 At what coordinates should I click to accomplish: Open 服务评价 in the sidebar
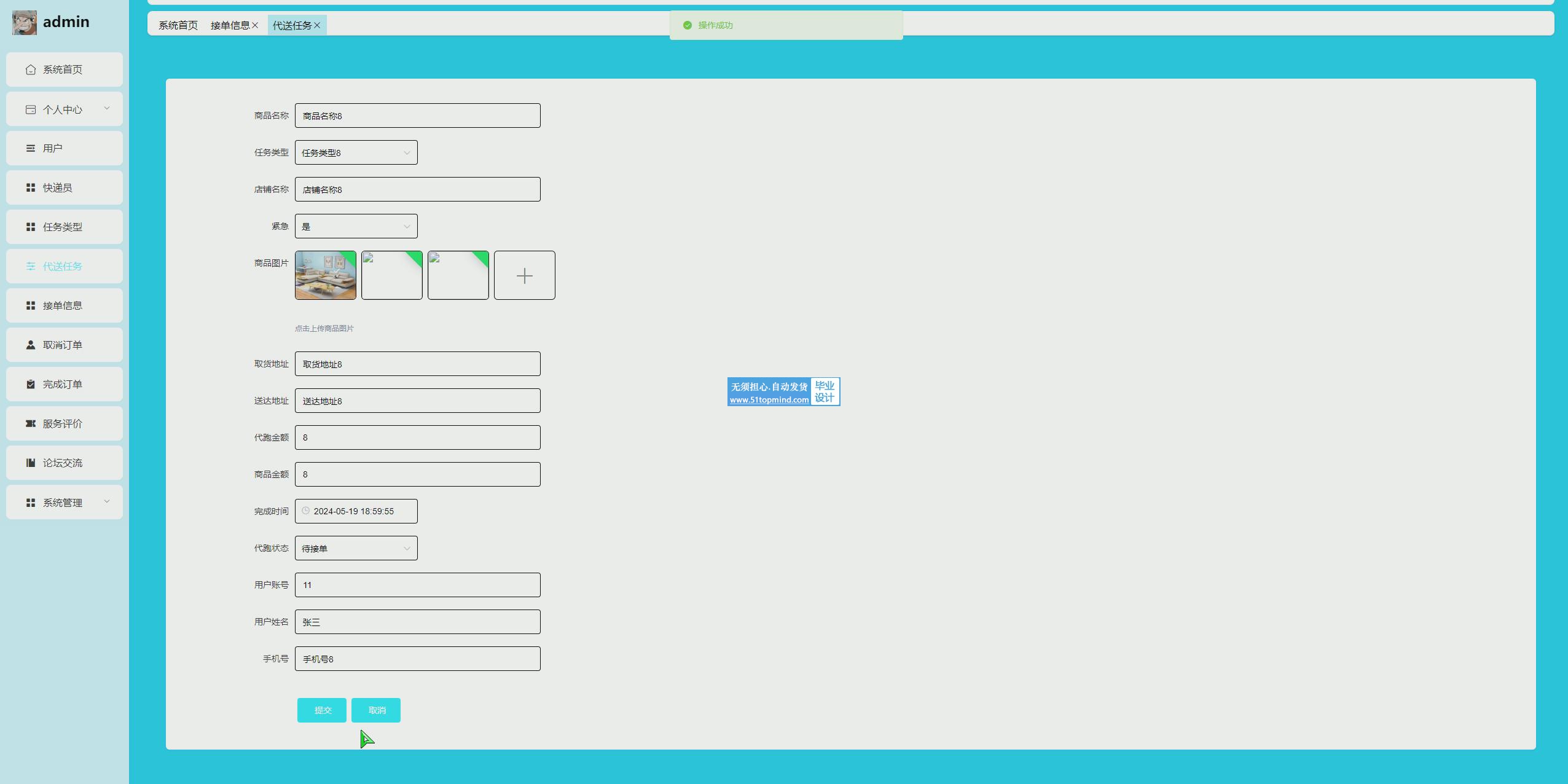tap(65, 423)
